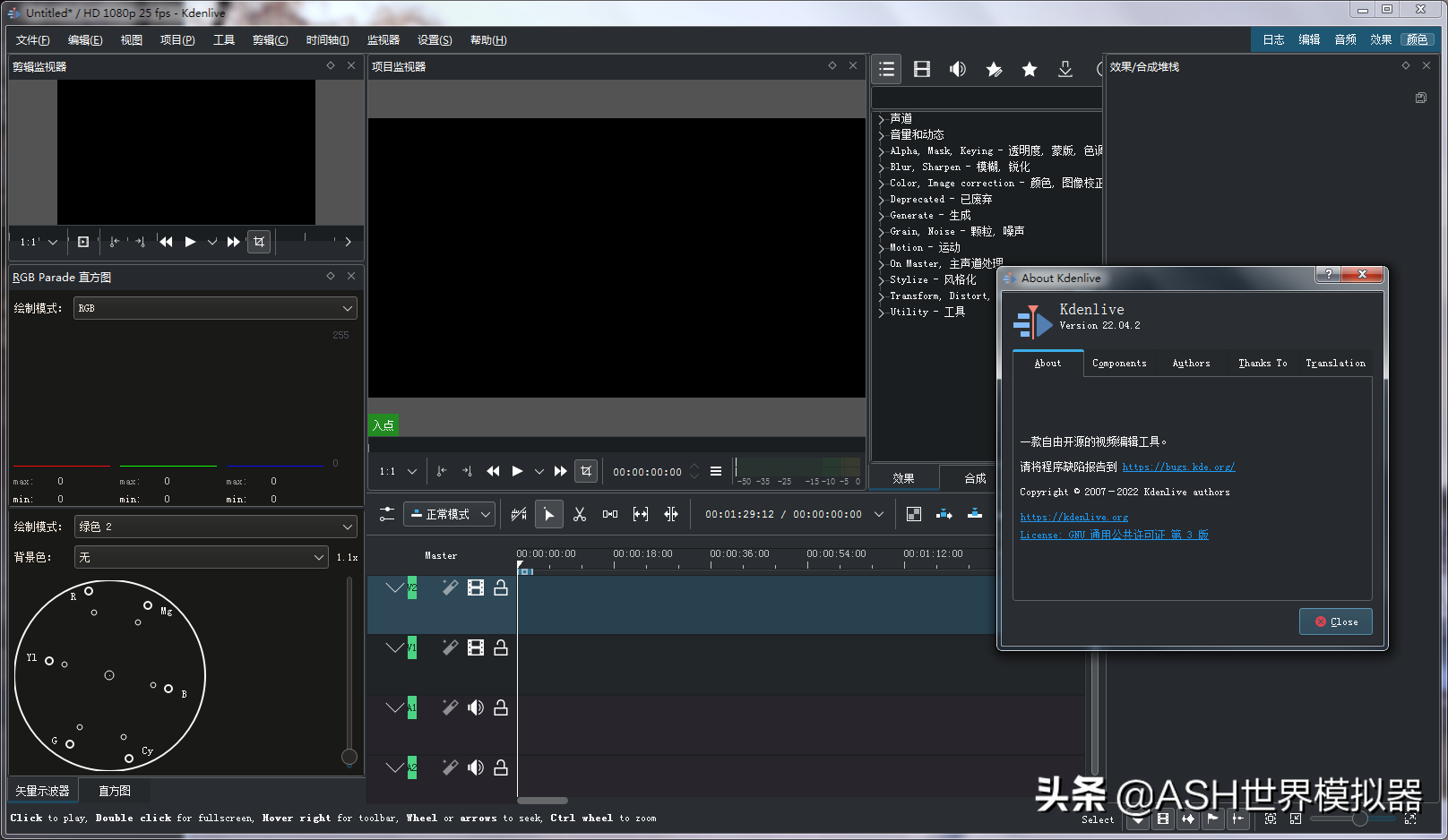Open project monitor 1:1 zoom dropdown
The height and width of the screenshot is (840, 1448).
pos(398,471)
